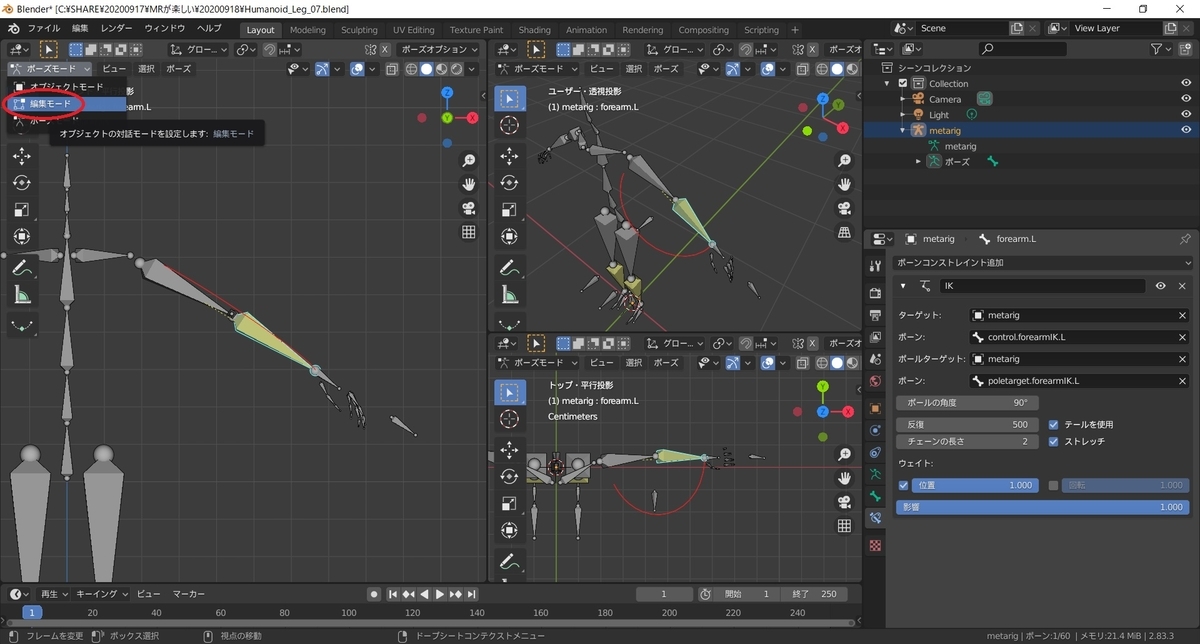Viewport: 1200px width, 644px height.
Task: Hide metarig in the outliner
Action: click(x=1186, y=130)
